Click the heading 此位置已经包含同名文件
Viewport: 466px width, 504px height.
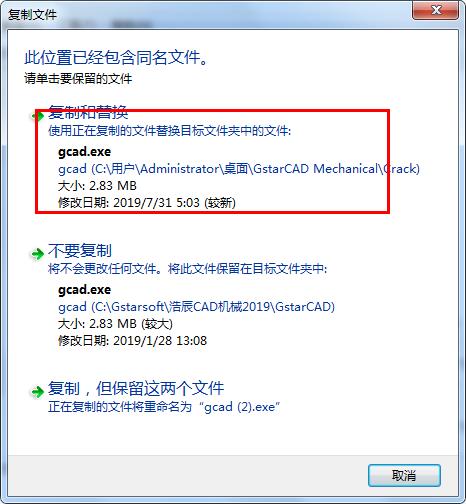click(x=116, y=58)
